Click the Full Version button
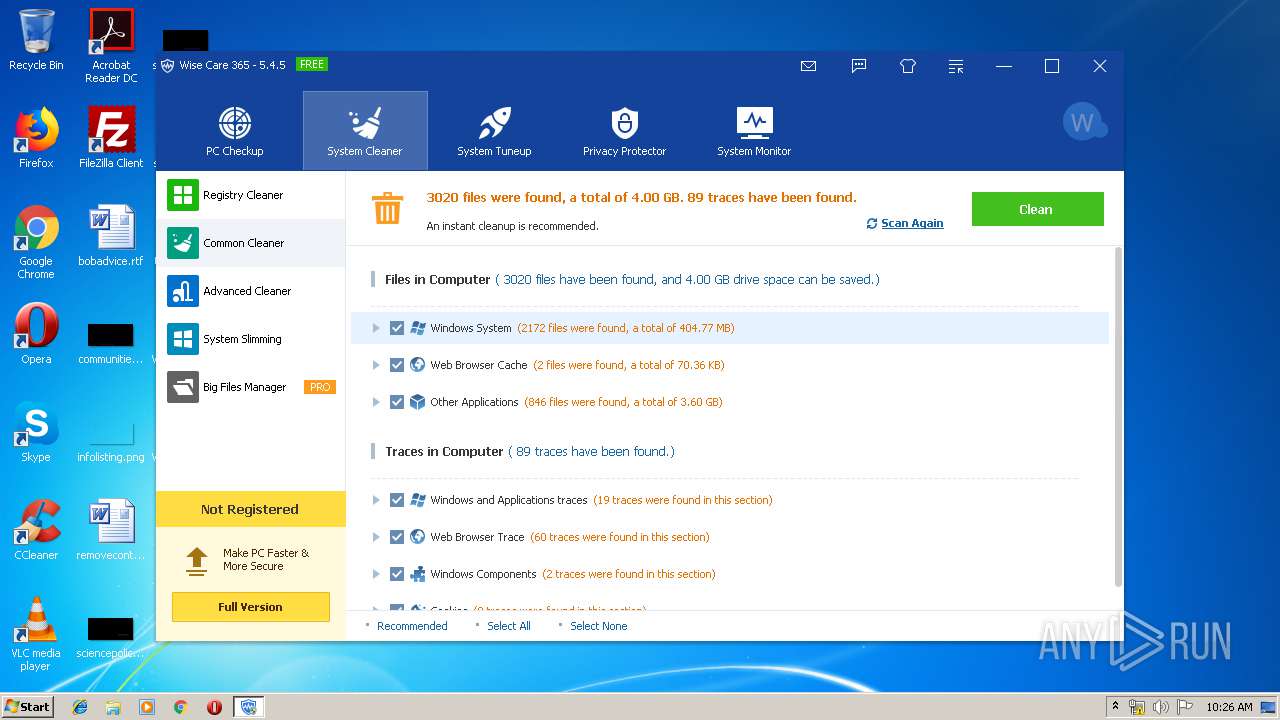The width and height of the screenshot is (1280, 720). [250, 607]
